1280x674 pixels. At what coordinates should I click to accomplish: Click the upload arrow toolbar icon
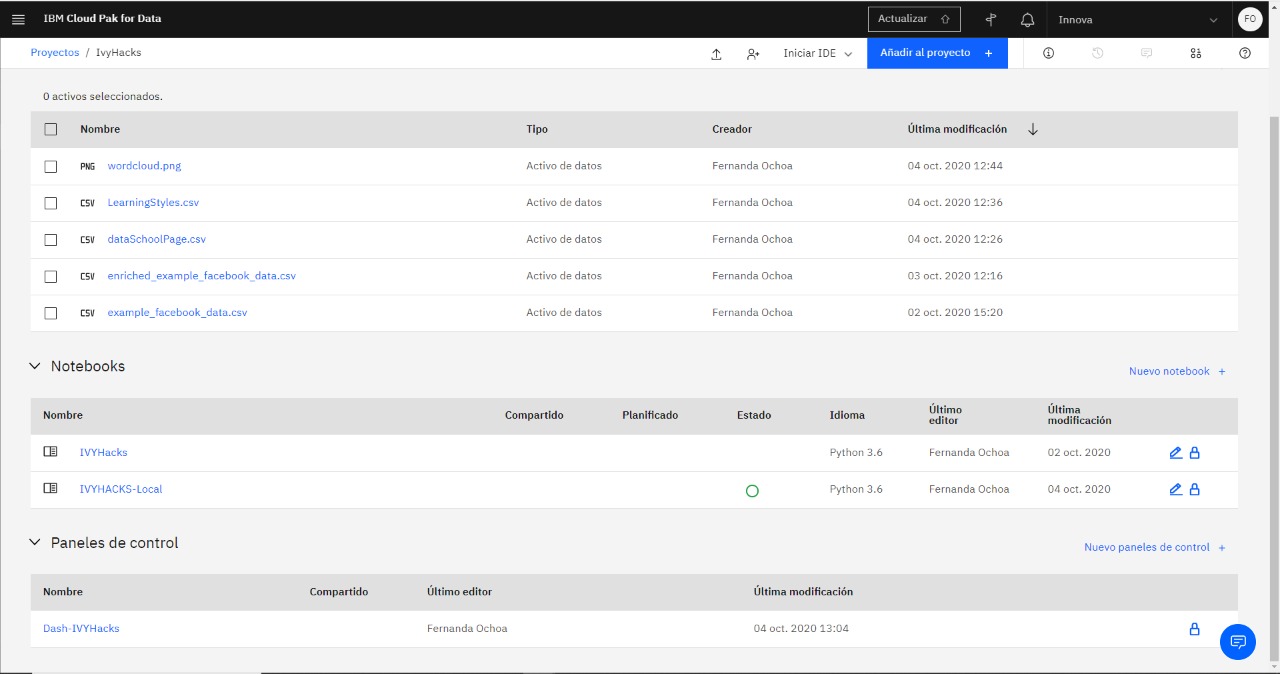pyautogui.click(x=716, y=54)
